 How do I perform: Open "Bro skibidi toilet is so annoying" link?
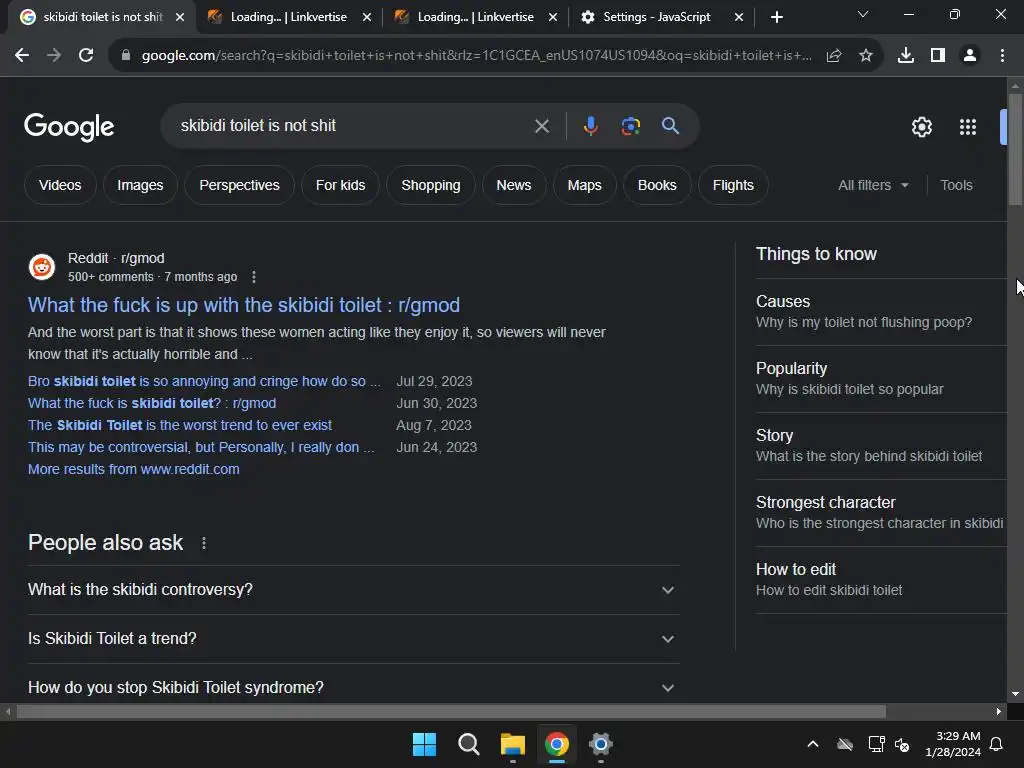(x=204, y=381)
